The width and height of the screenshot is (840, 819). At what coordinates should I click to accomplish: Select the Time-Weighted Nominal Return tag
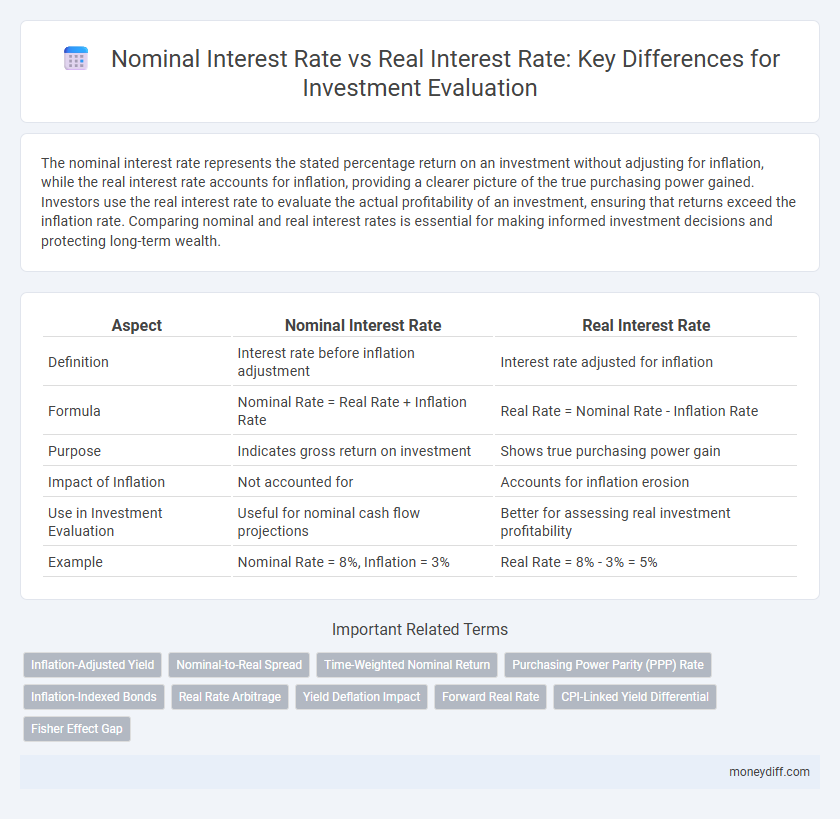coord(407,665)
